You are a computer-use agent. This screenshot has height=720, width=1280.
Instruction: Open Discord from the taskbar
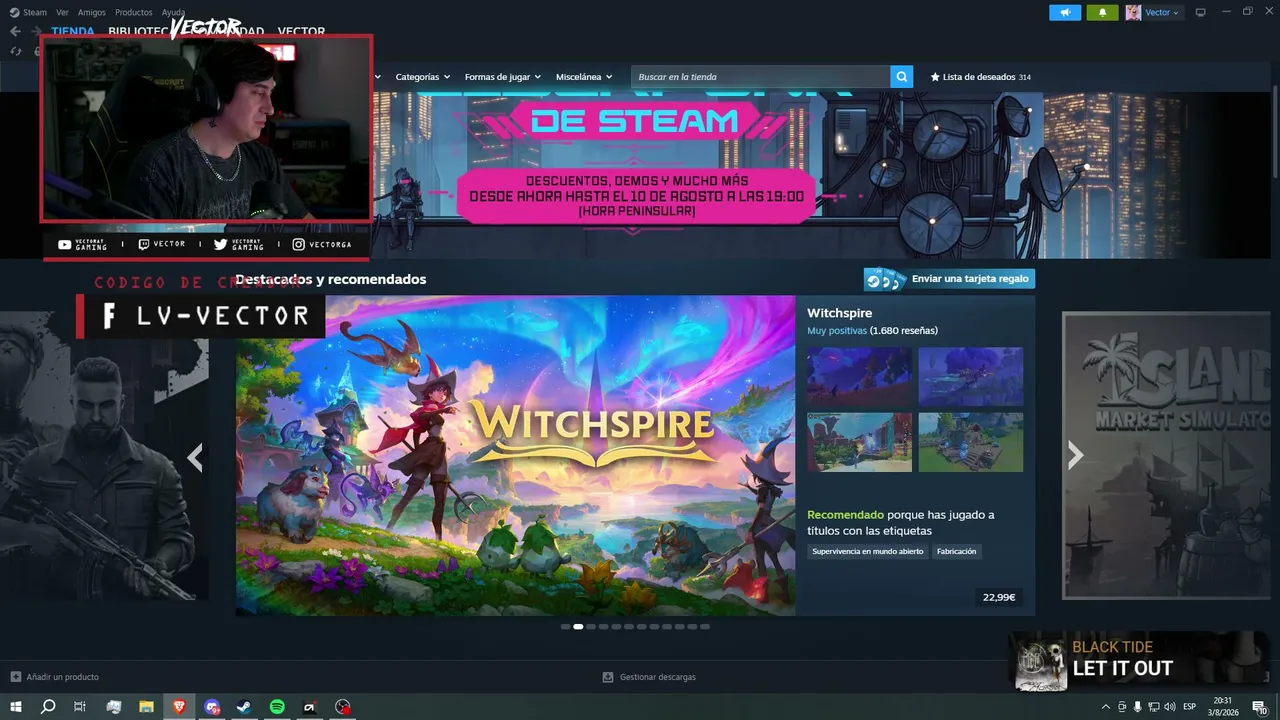[x=212, y=707]
